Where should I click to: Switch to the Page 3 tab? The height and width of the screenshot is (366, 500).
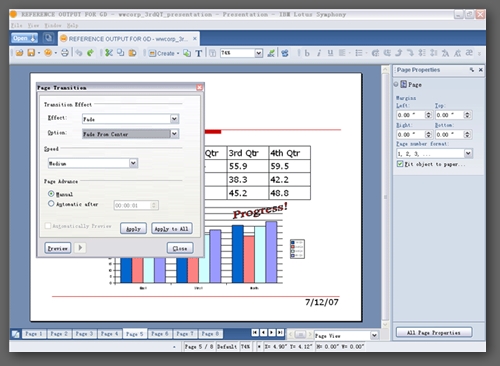click(84, 334)
